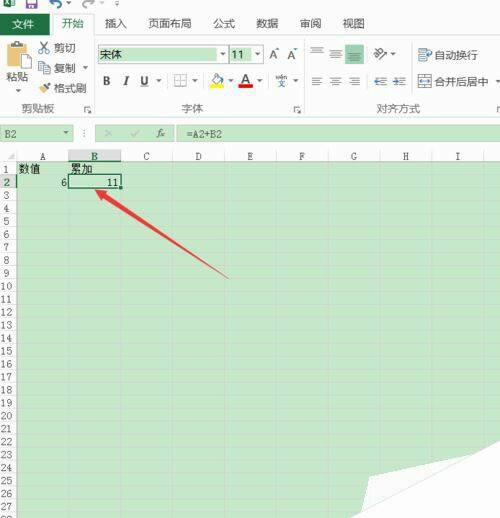Decrease indent with the left indent icon

pyautogui.click(x=380, y=81)
